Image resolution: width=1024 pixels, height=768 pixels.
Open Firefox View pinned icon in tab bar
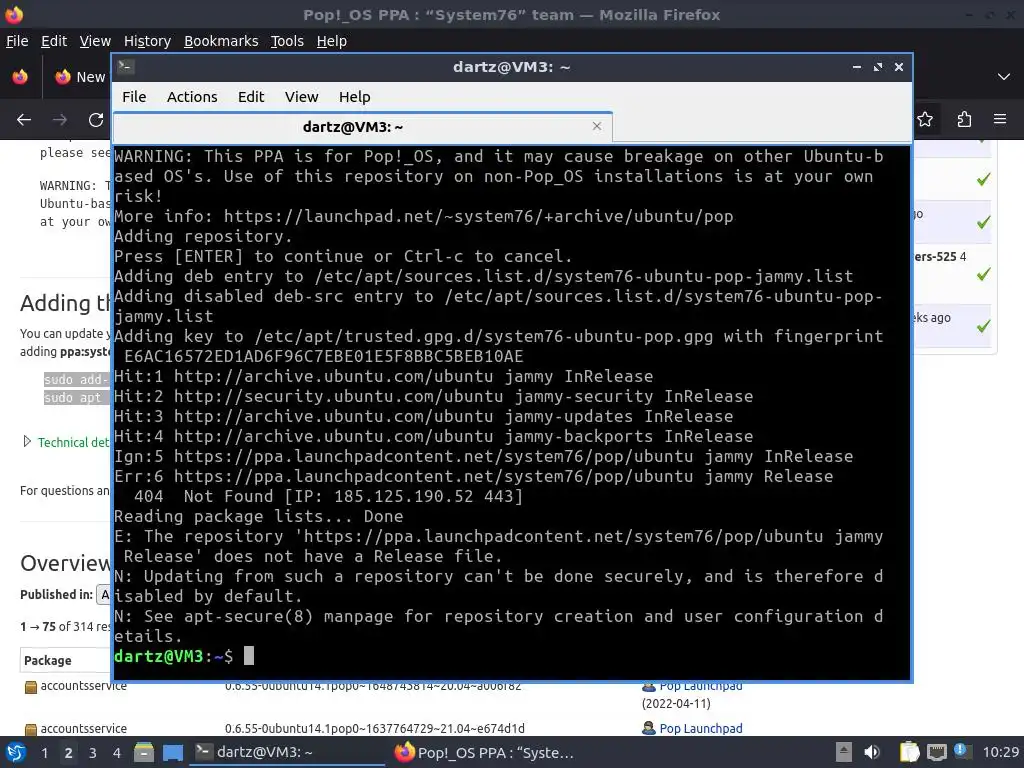[x=20, y=76]
